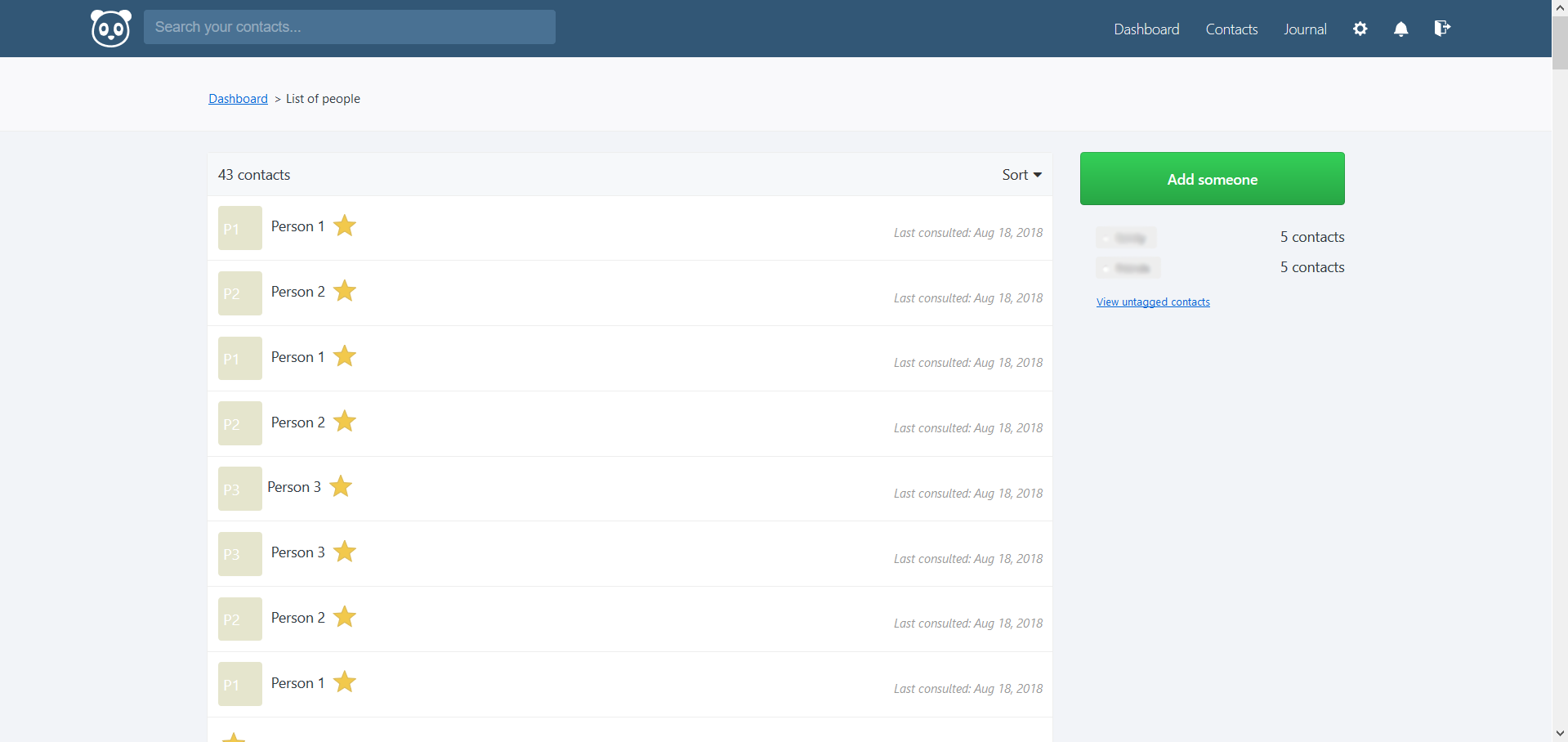Viewport: 1568px width, 742px height.
Task: Open the upper Person 3 contact name
Action: click(x=294, y=487)
